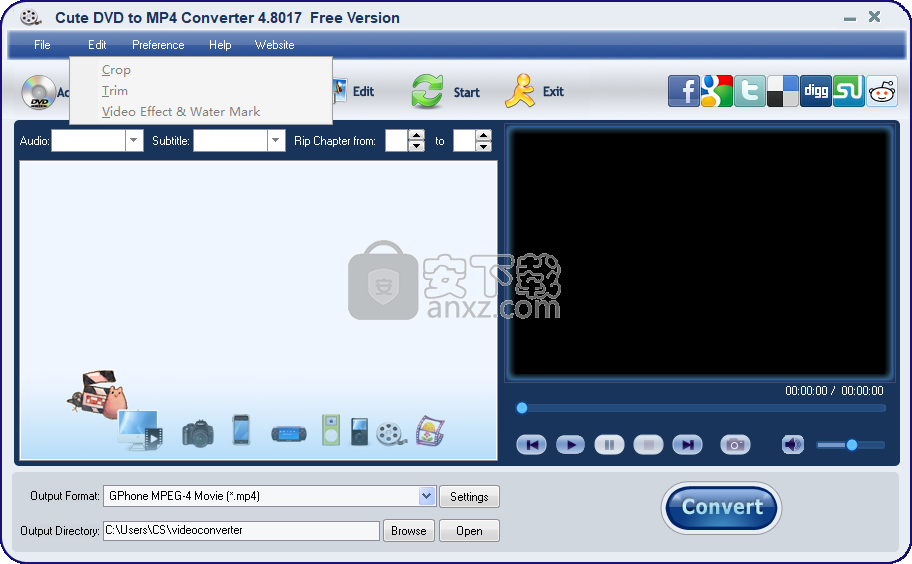Take a snapshot with the camera button

tap(735, 445)
